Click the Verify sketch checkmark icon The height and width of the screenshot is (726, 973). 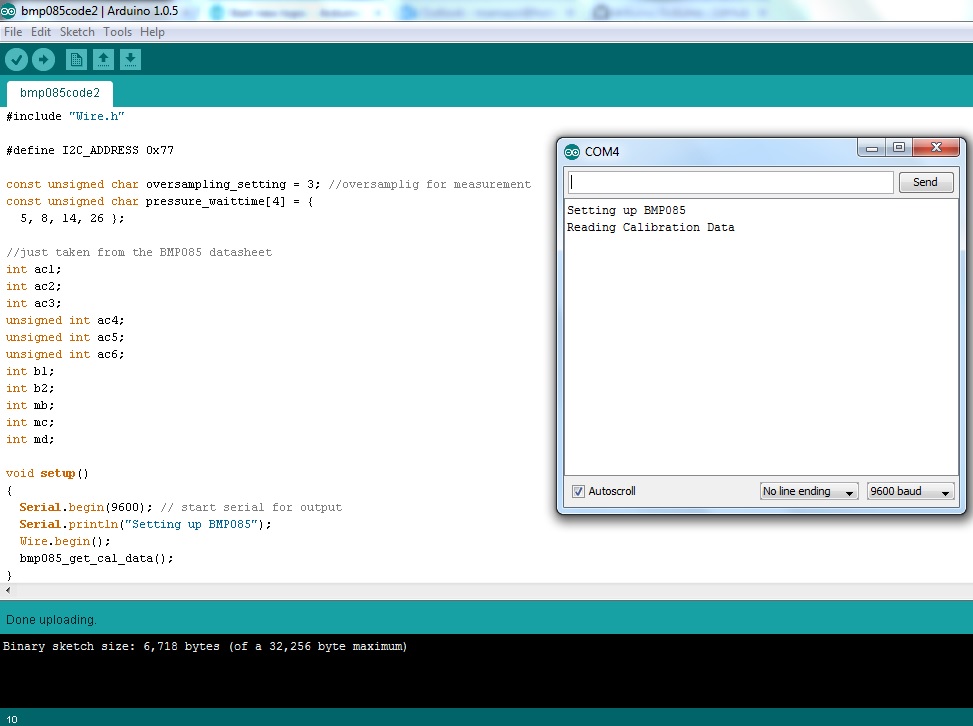coord(16,60)
